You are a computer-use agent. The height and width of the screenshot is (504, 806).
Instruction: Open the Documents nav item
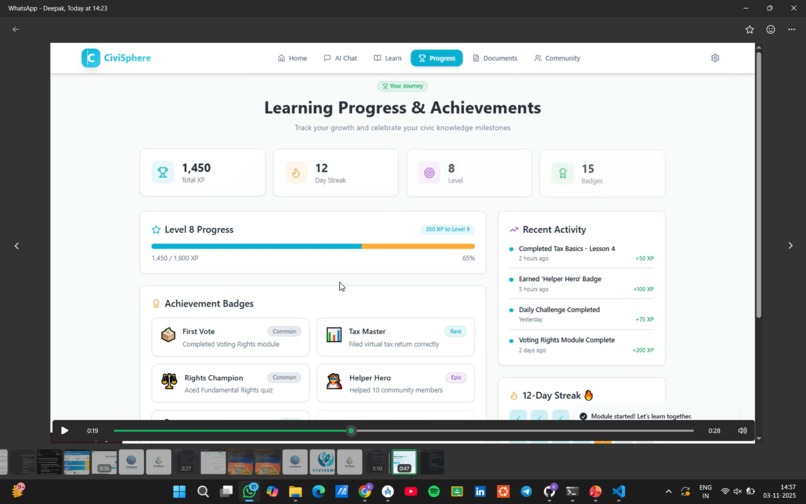495,58
